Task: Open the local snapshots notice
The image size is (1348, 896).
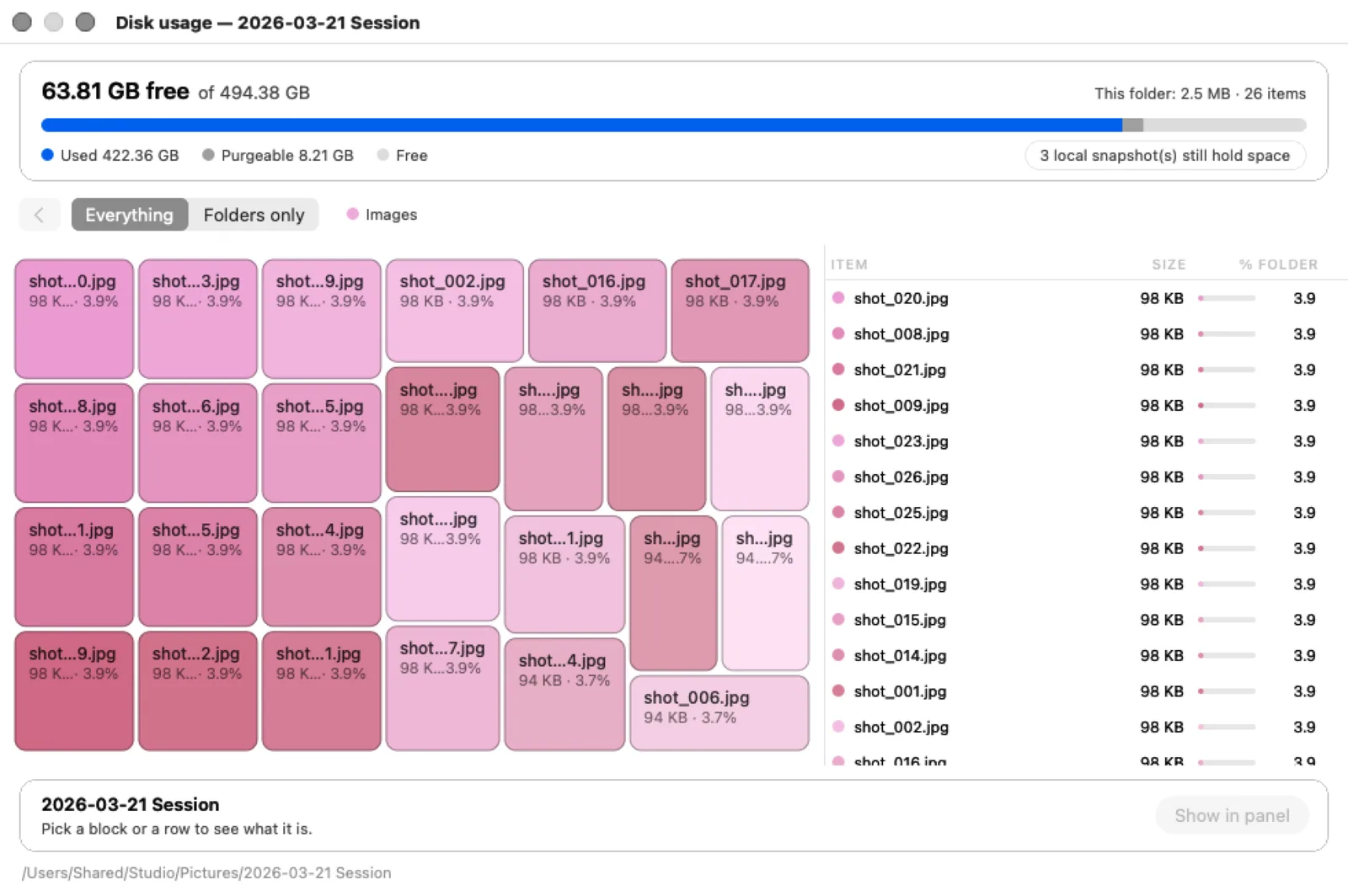Action: 1165,155
